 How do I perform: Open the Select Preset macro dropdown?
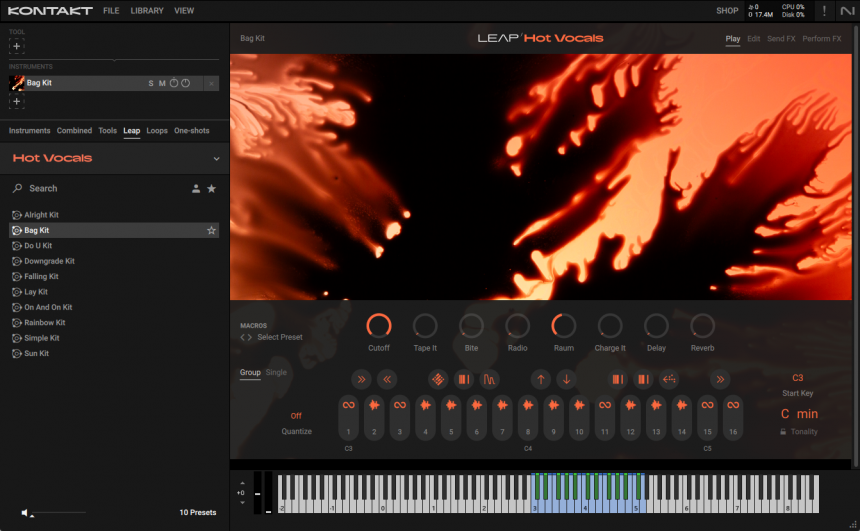pyautogui.click(x=280, y=337)
